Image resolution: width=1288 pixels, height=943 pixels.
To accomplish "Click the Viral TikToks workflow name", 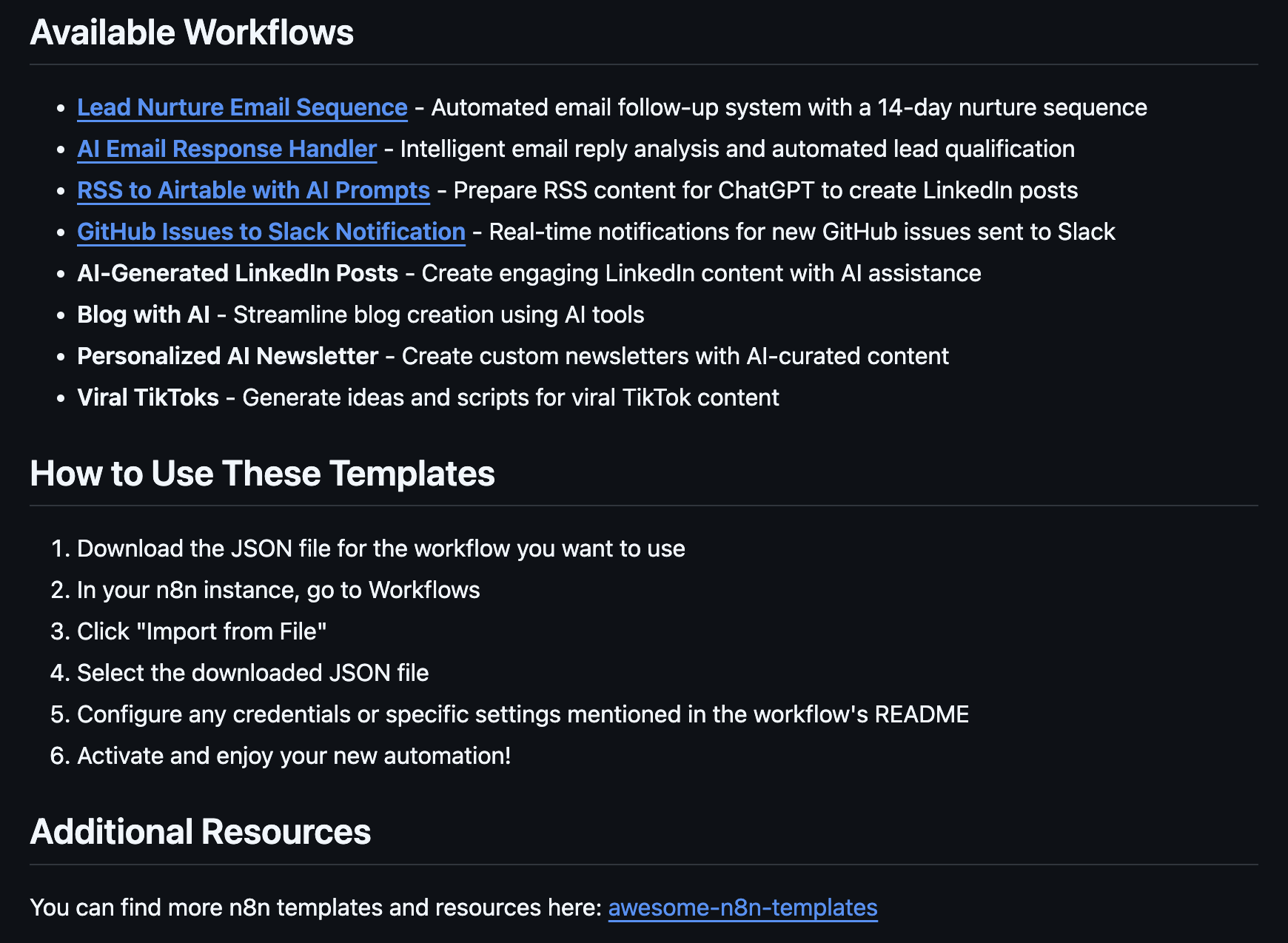I will point(147,397).
